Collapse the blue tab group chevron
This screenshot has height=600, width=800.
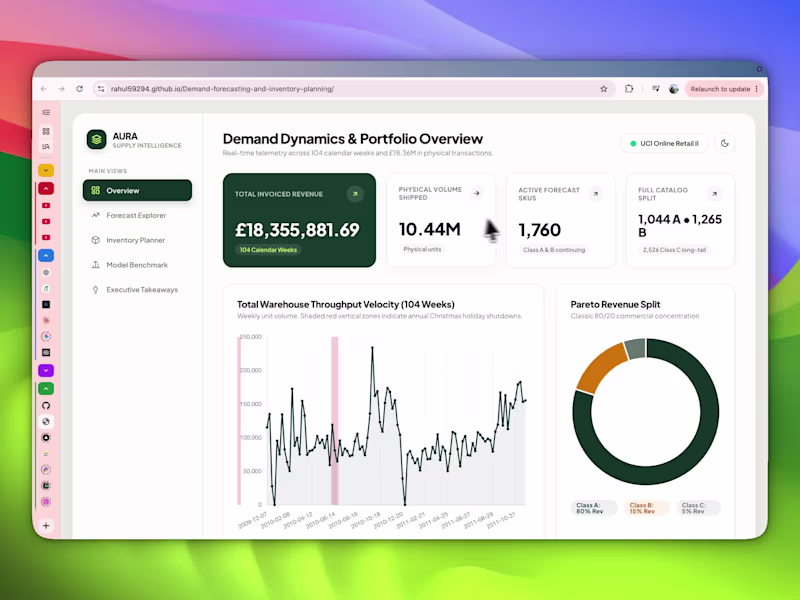[46, 255]
